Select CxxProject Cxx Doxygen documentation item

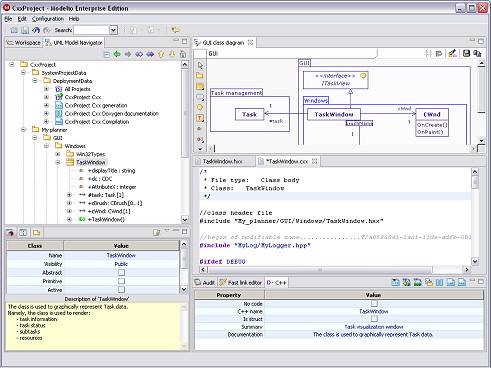pyautogui.click(x=112, y=114)
